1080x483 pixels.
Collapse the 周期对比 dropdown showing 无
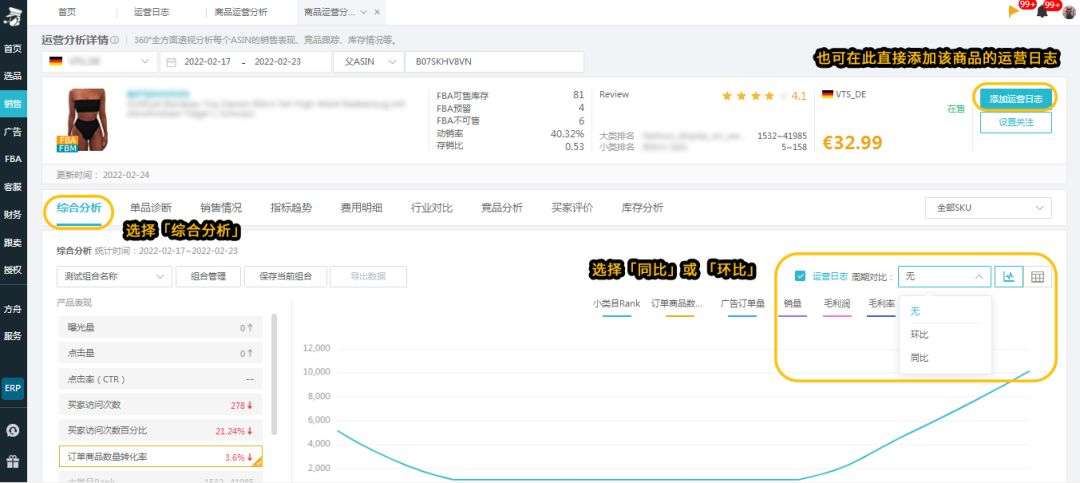[x=945, y=277]
